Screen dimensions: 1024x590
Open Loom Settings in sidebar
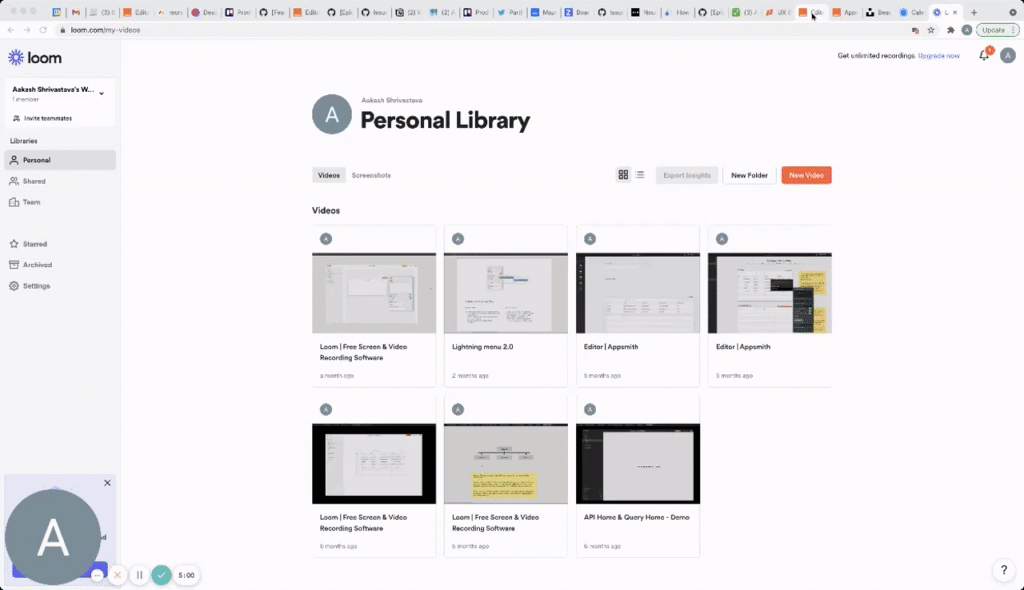pos(59,286)
